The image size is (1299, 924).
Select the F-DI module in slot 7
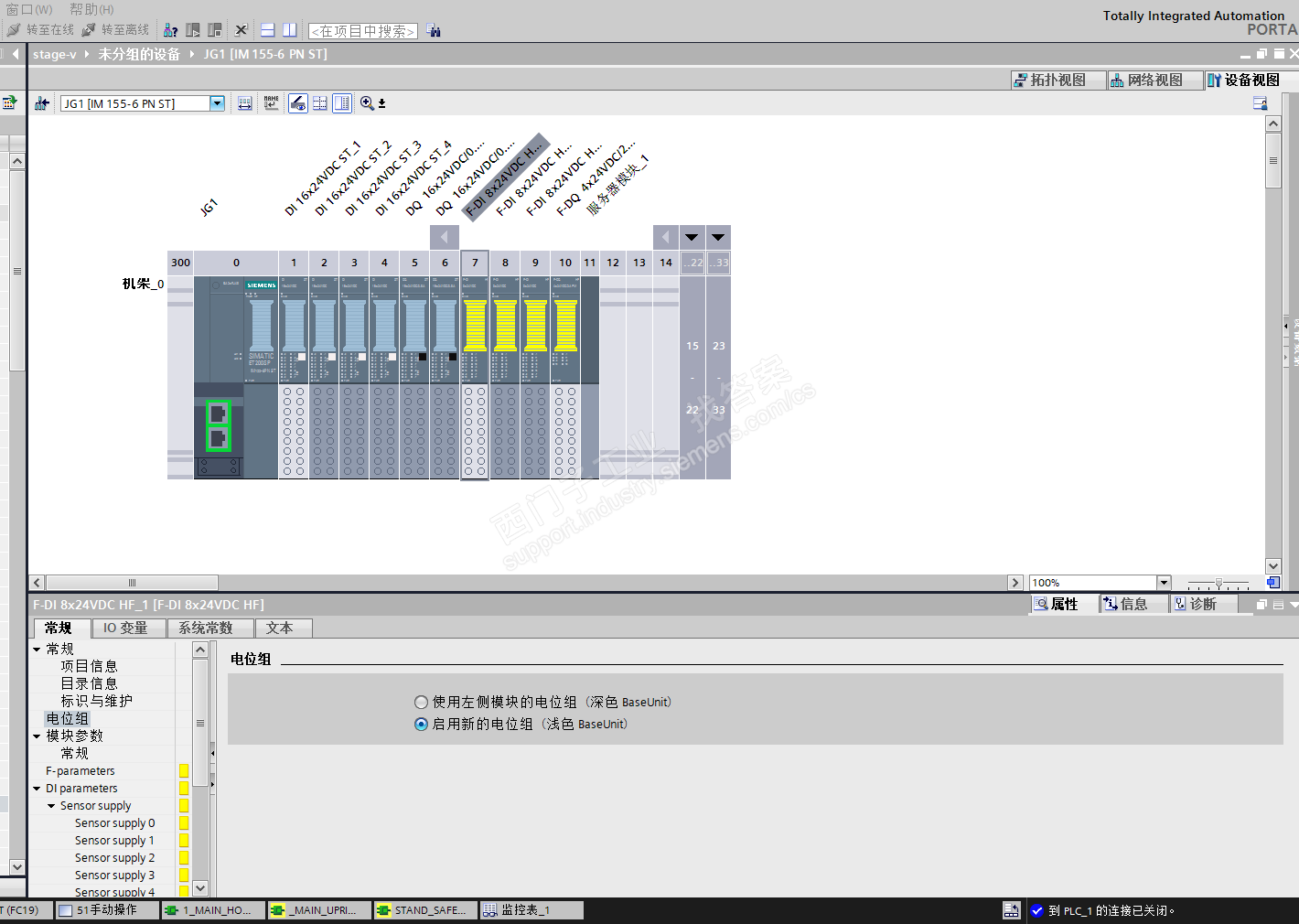475,377
